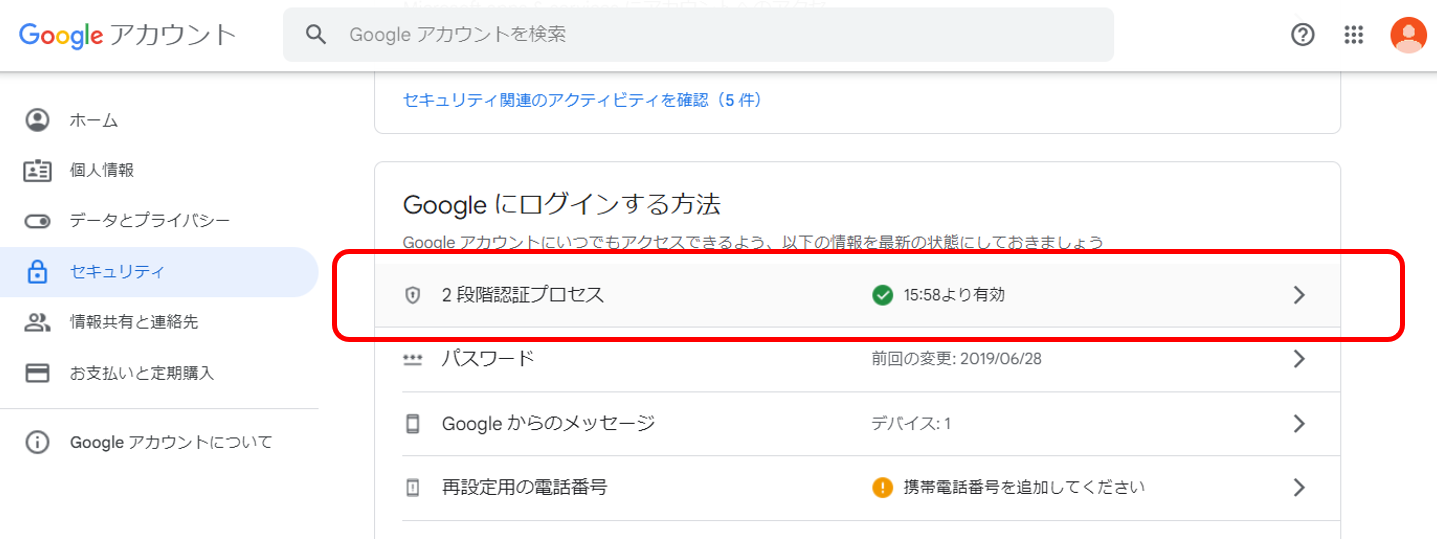Click 15:58より有効 status text
This screenshot has height=539, width=1437.
coord(954,295)
